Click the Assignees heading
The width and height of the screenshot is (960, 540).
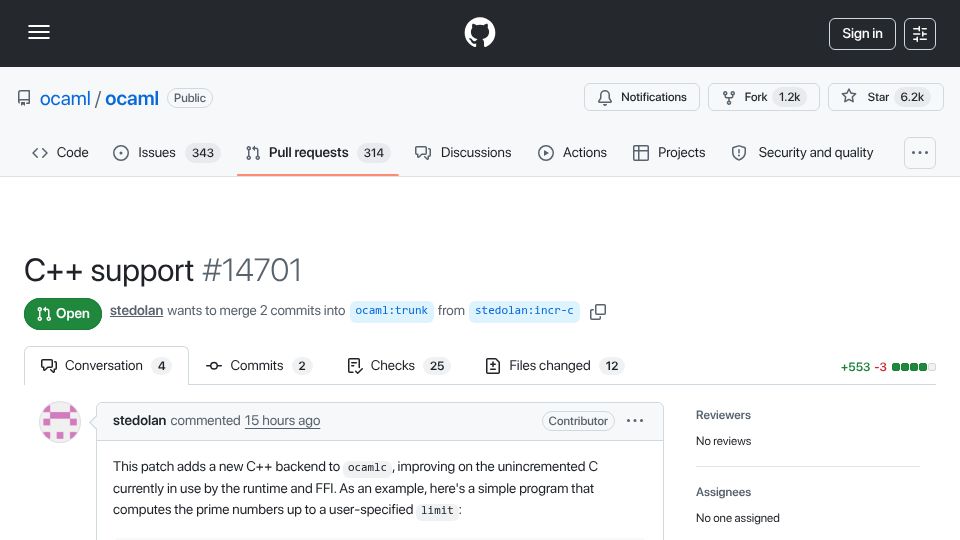723,492
